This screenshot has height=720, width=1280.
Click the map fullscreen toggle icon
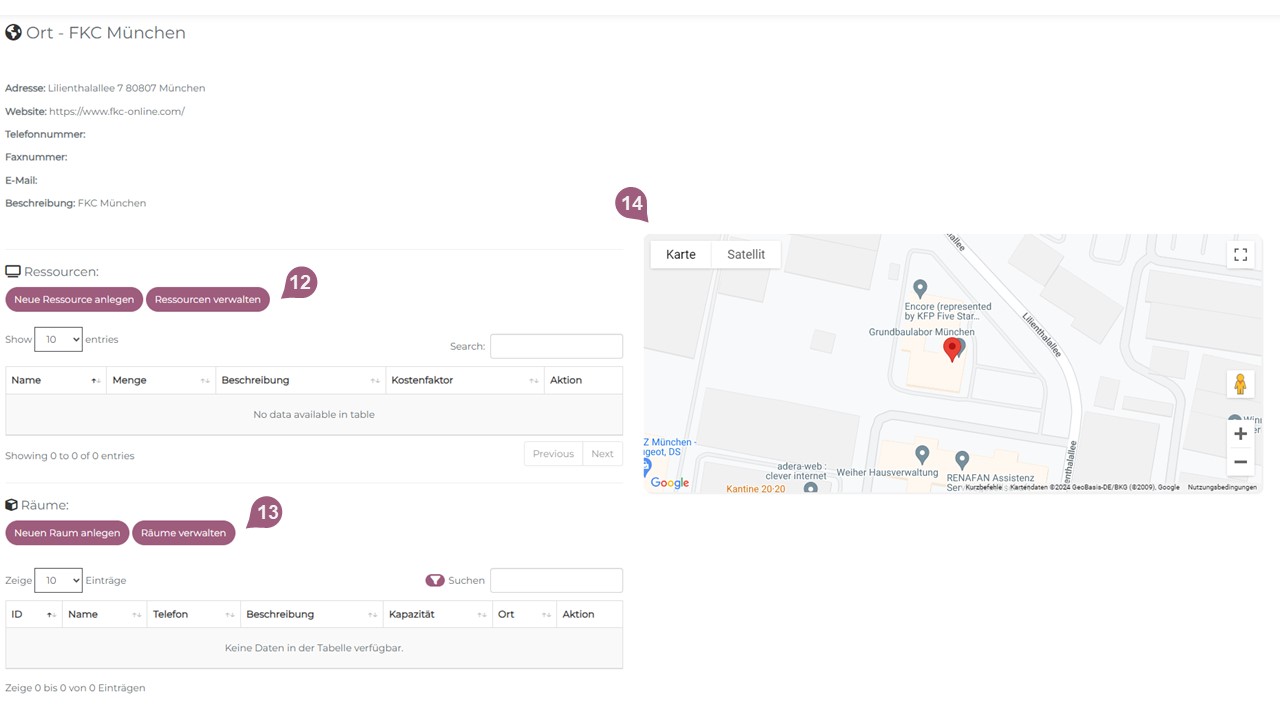pyautogui.click(x=1240, y=255)
